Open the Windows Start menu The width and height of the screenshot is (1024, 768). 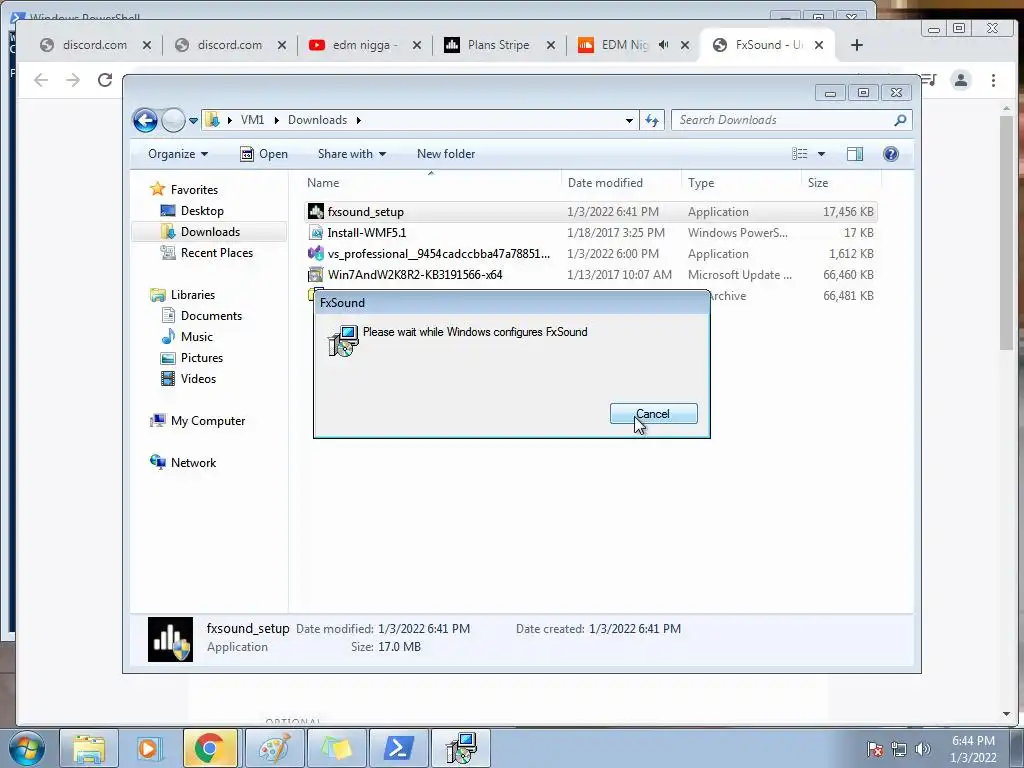click(x=27, y=748)
